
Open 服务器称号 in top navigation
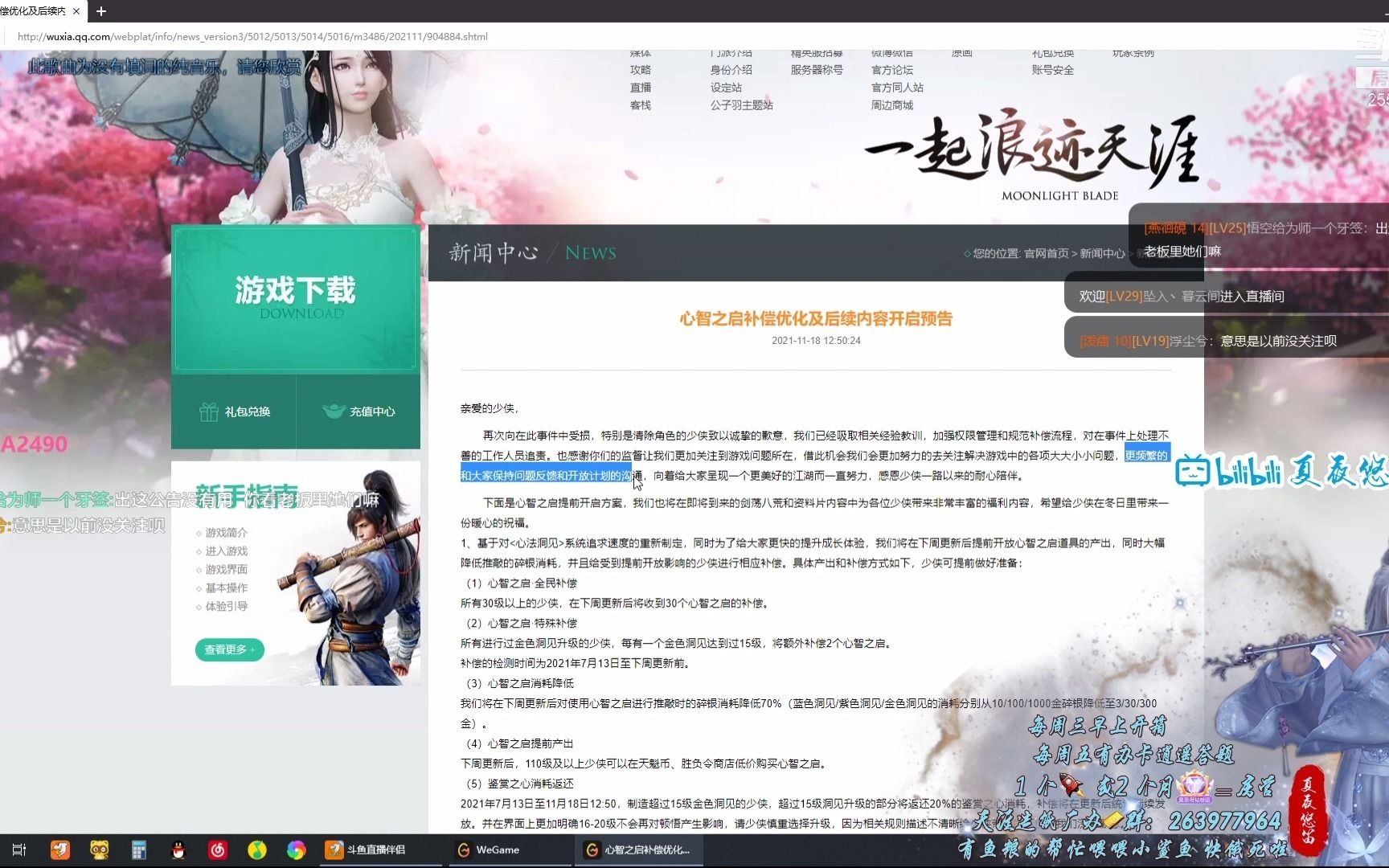[817, 70]
